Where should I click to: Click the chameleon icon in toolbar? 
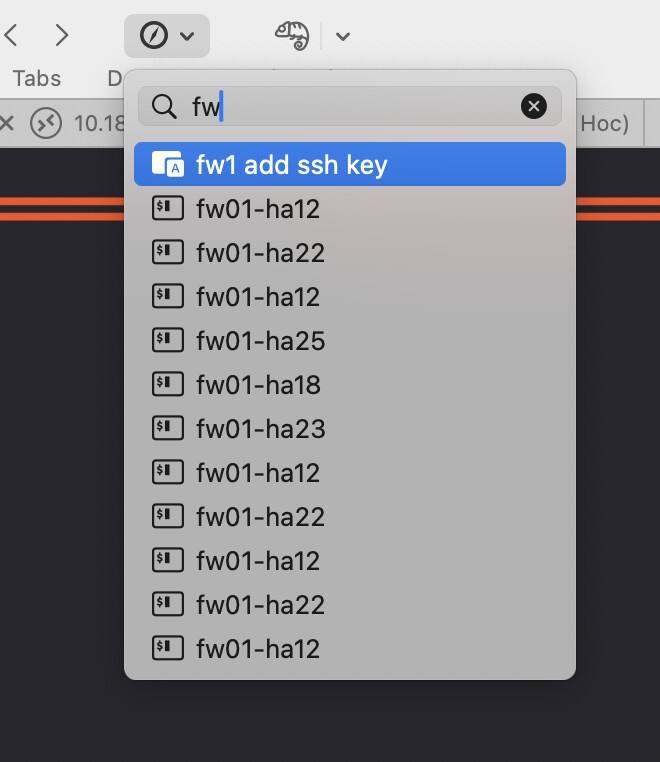point(292,36)
